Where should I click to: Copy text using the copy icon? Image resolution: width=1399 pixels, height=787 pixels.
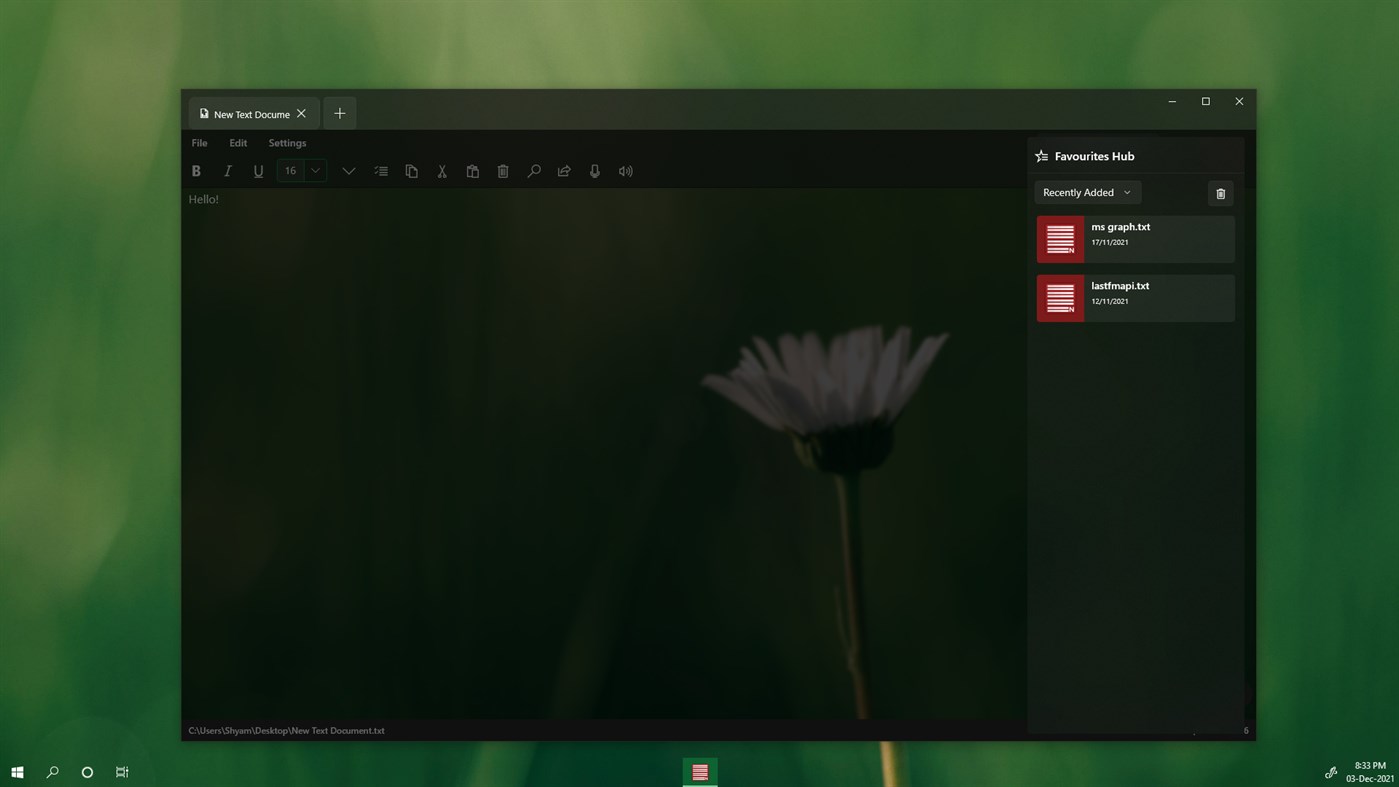[x=411, y=170]
